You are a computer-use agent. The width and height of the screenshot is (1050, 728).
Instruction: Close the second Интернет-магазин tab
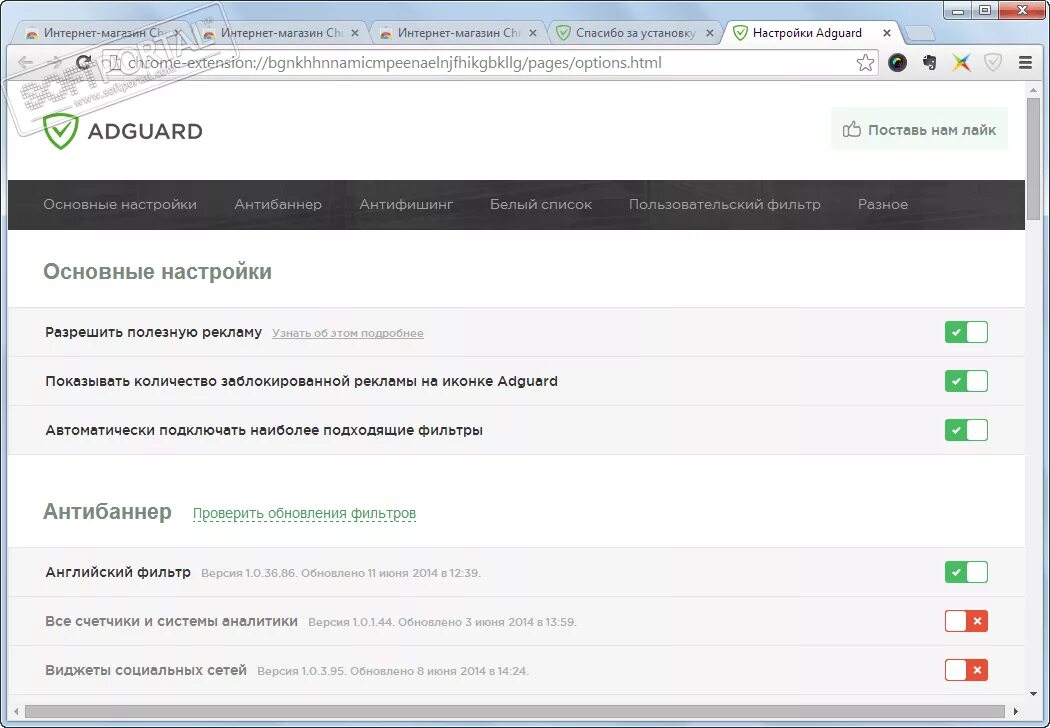click(355, 33)
